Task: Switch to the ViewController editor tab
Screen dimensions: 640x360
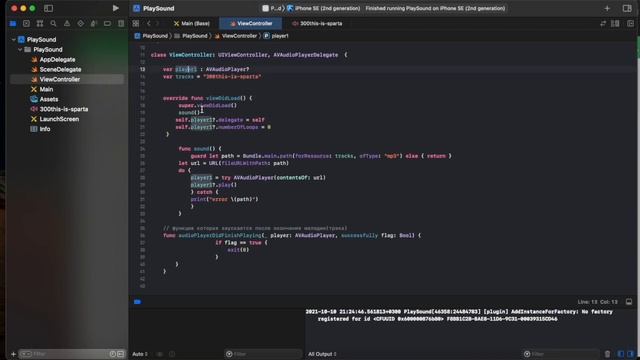Action: point(251,24)
